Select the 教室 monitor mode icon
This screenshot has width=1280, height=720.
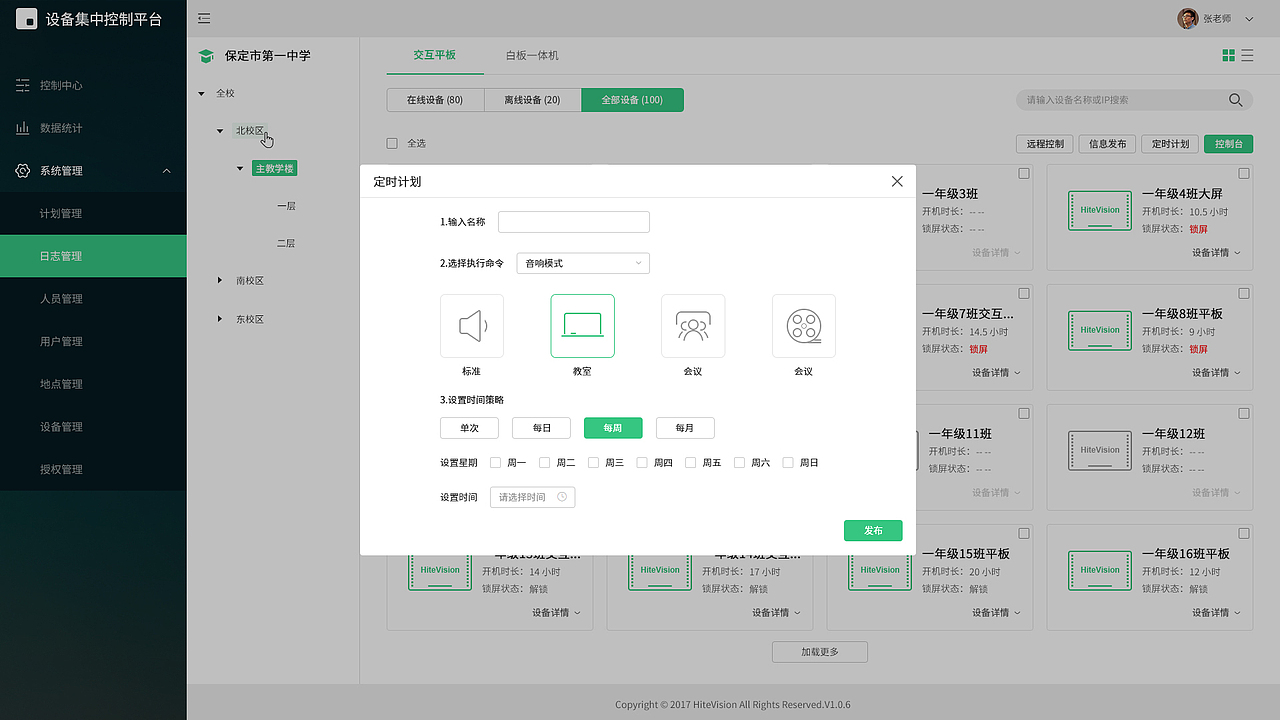tap(582, 325)
